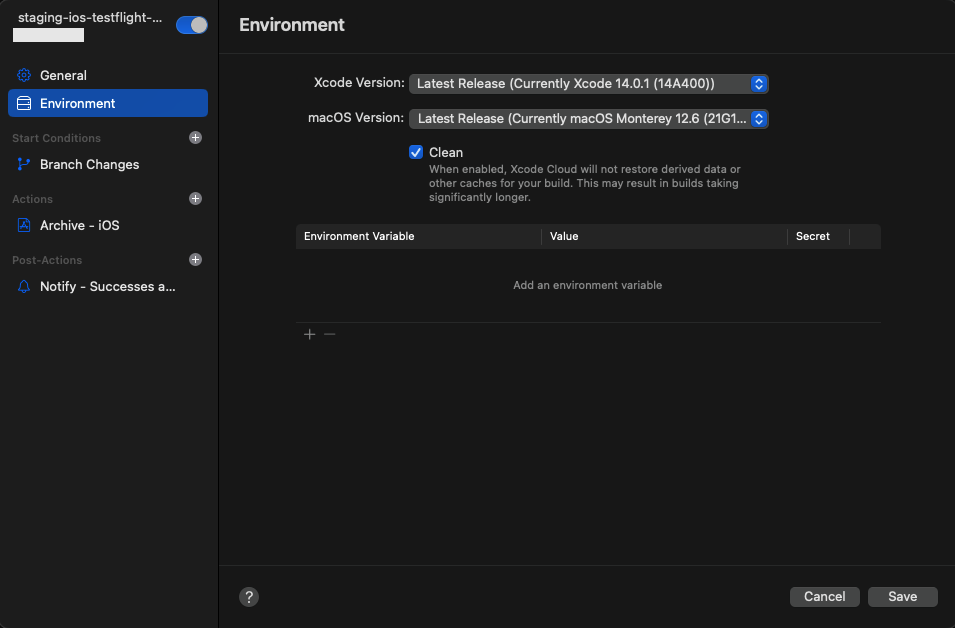Click the Environment stack icon in sidebar
955x628 pixels.
click(24, 104)
